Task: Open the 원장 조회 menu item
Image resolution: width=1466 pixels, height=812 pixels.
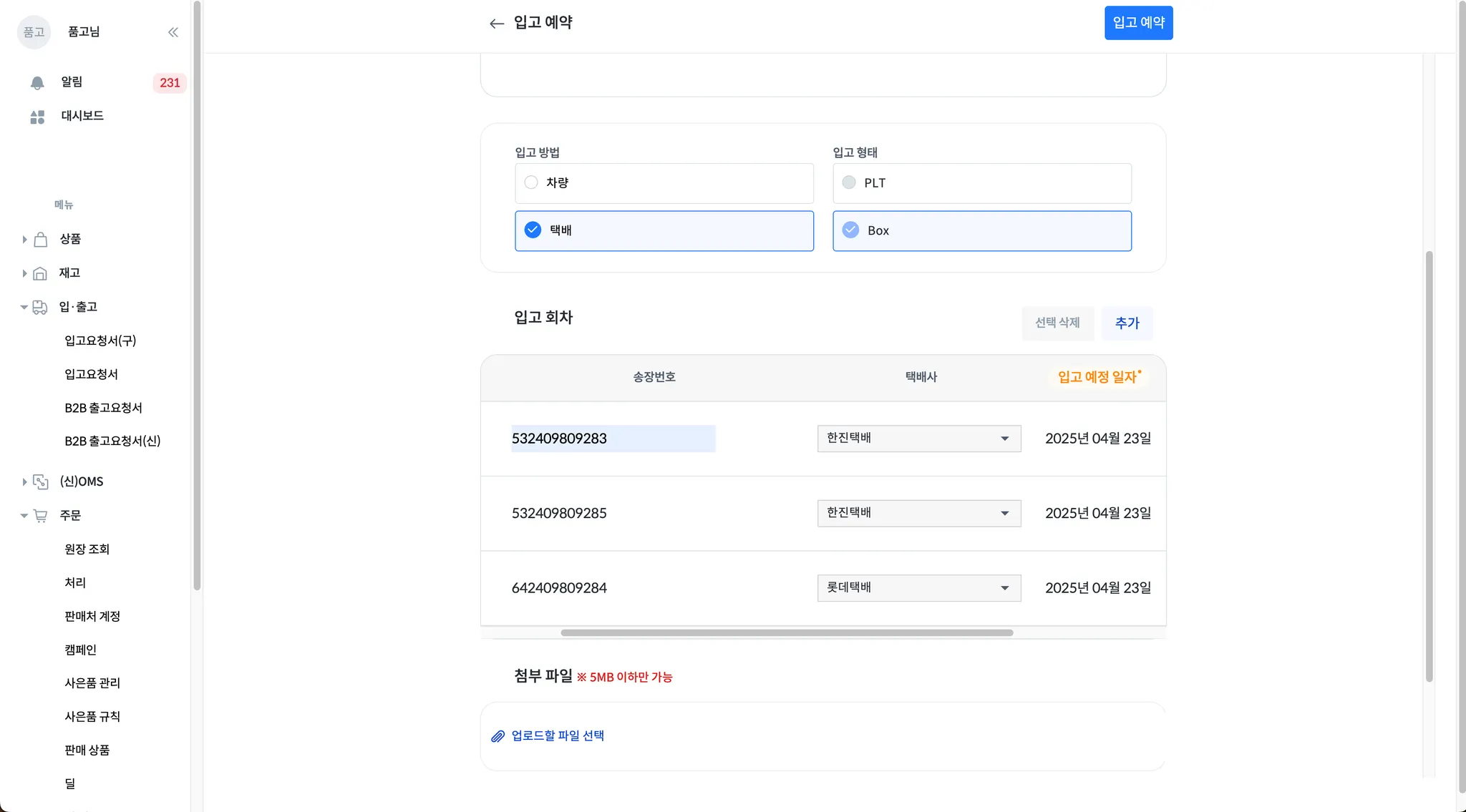Action: pos(87,549)
